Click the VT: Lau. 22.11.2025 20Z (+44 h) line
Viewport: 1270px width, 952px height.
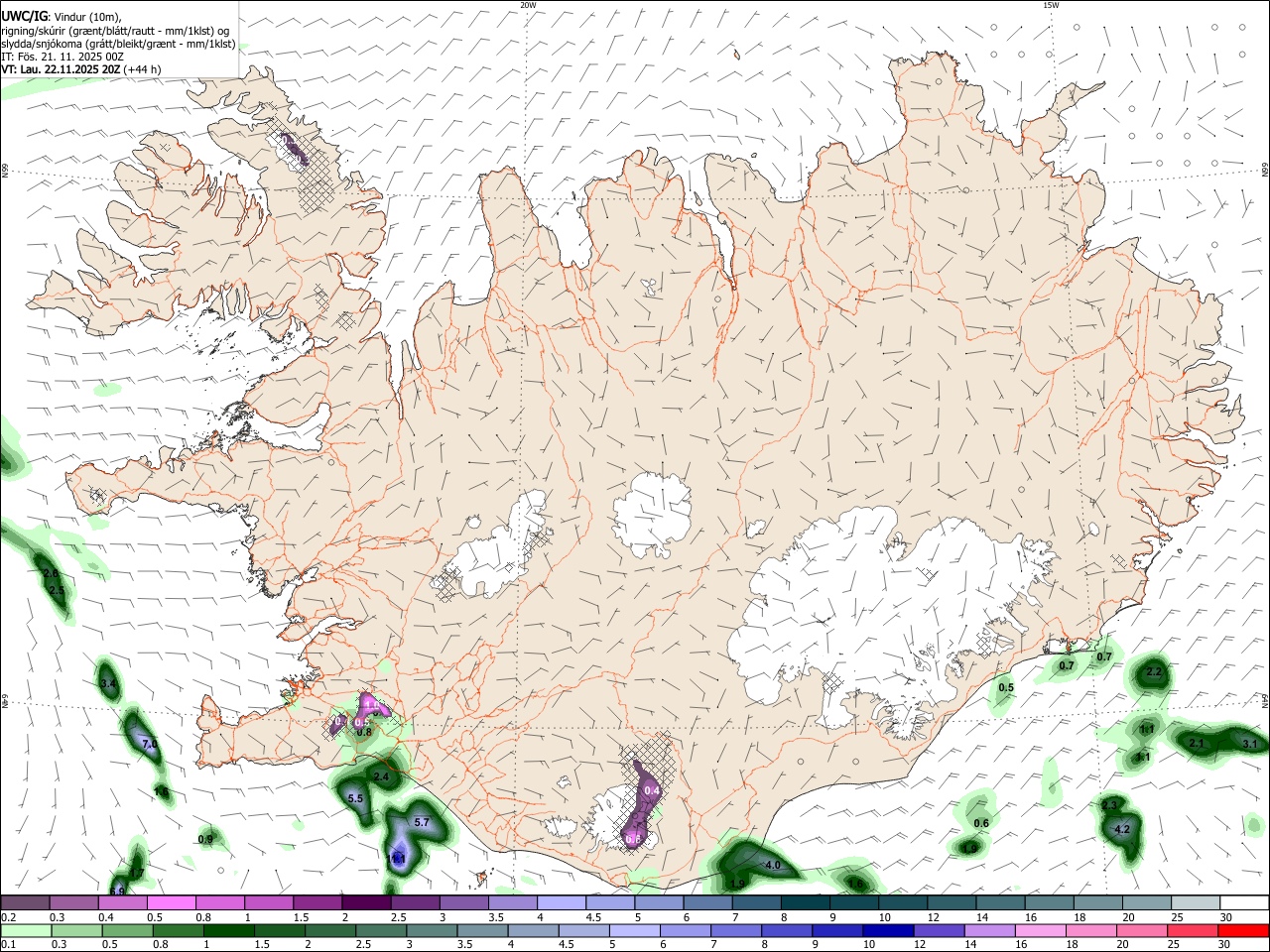81,69
